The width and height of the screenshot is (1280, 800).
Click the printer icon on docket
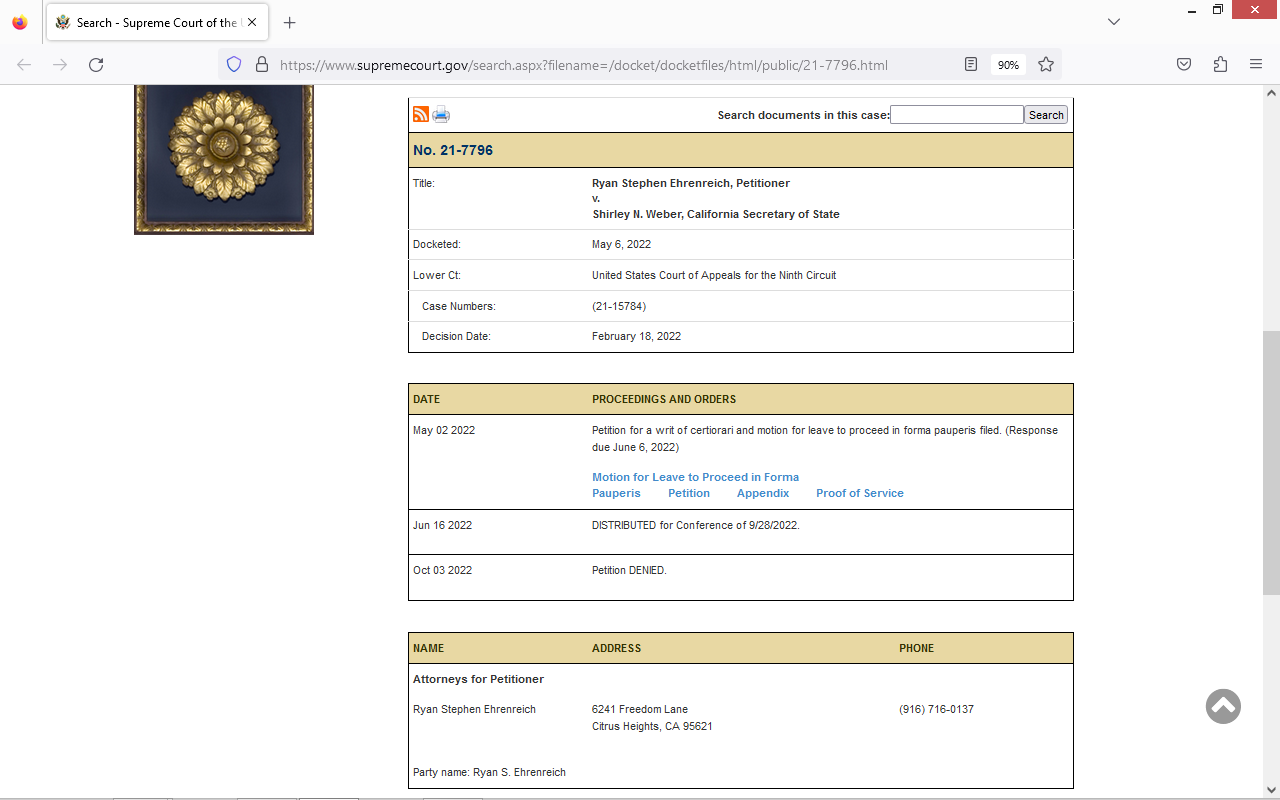pyautogui.click(x=441, y=114)
